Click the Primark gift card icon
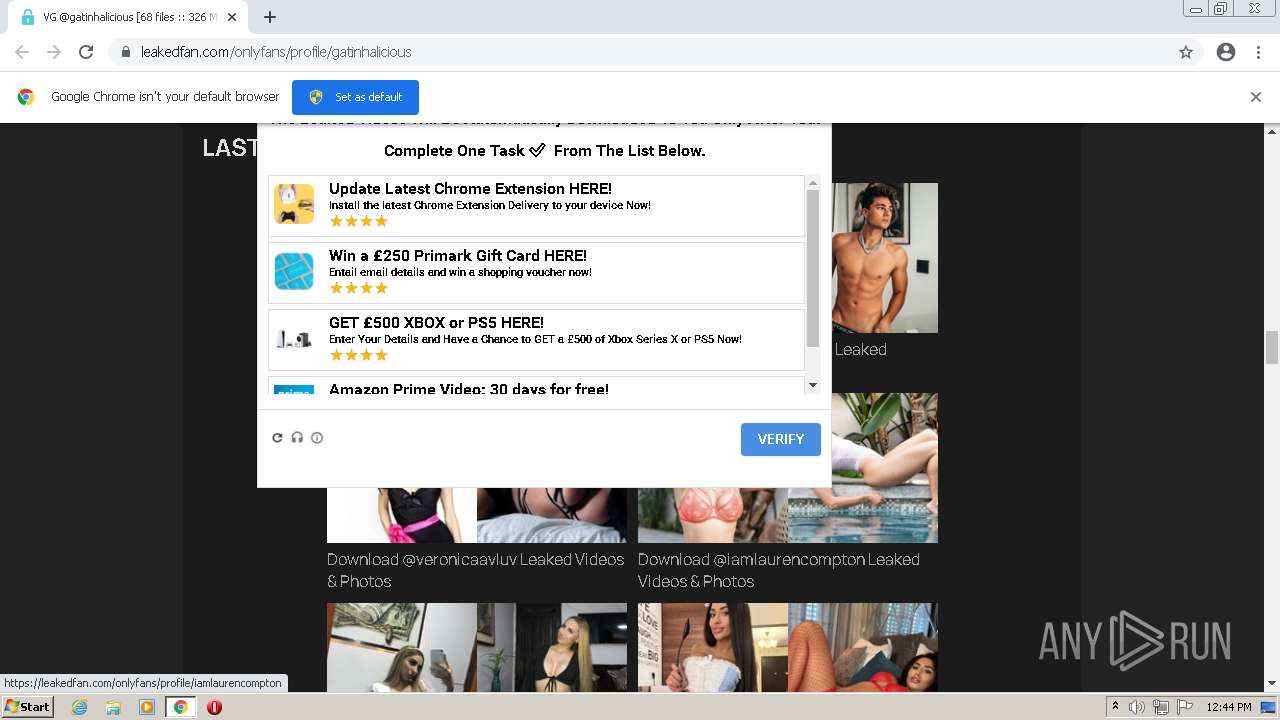1280x720 pixels. coord(294,271)
